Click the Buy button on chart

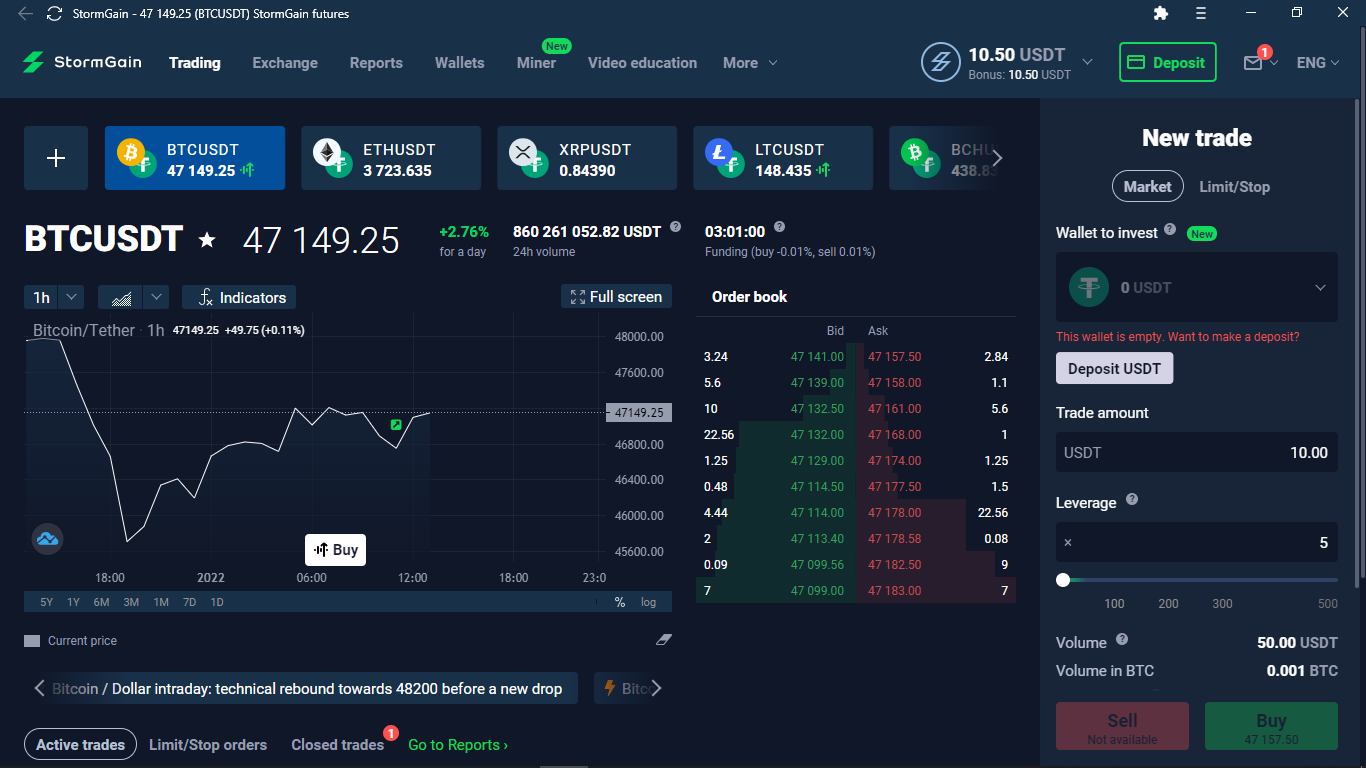[335, 549]
